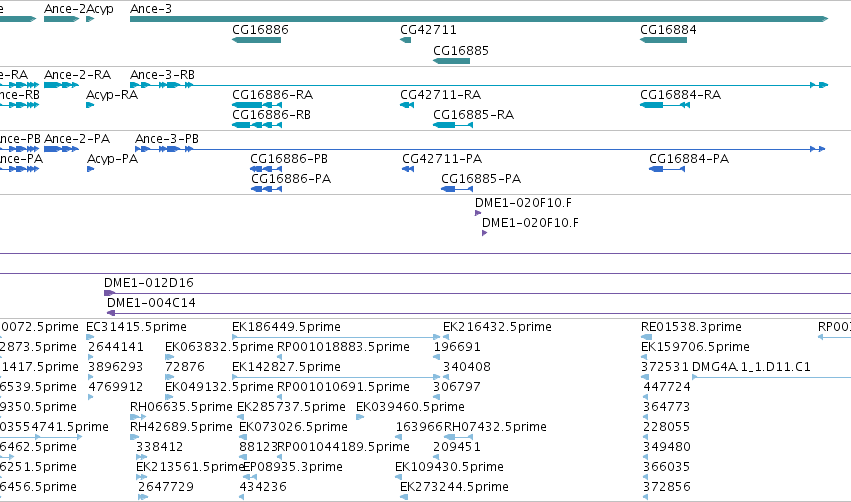851x502 pixels.
Task: Click the RH07432.5prime EST label
Action: (495, 427)
